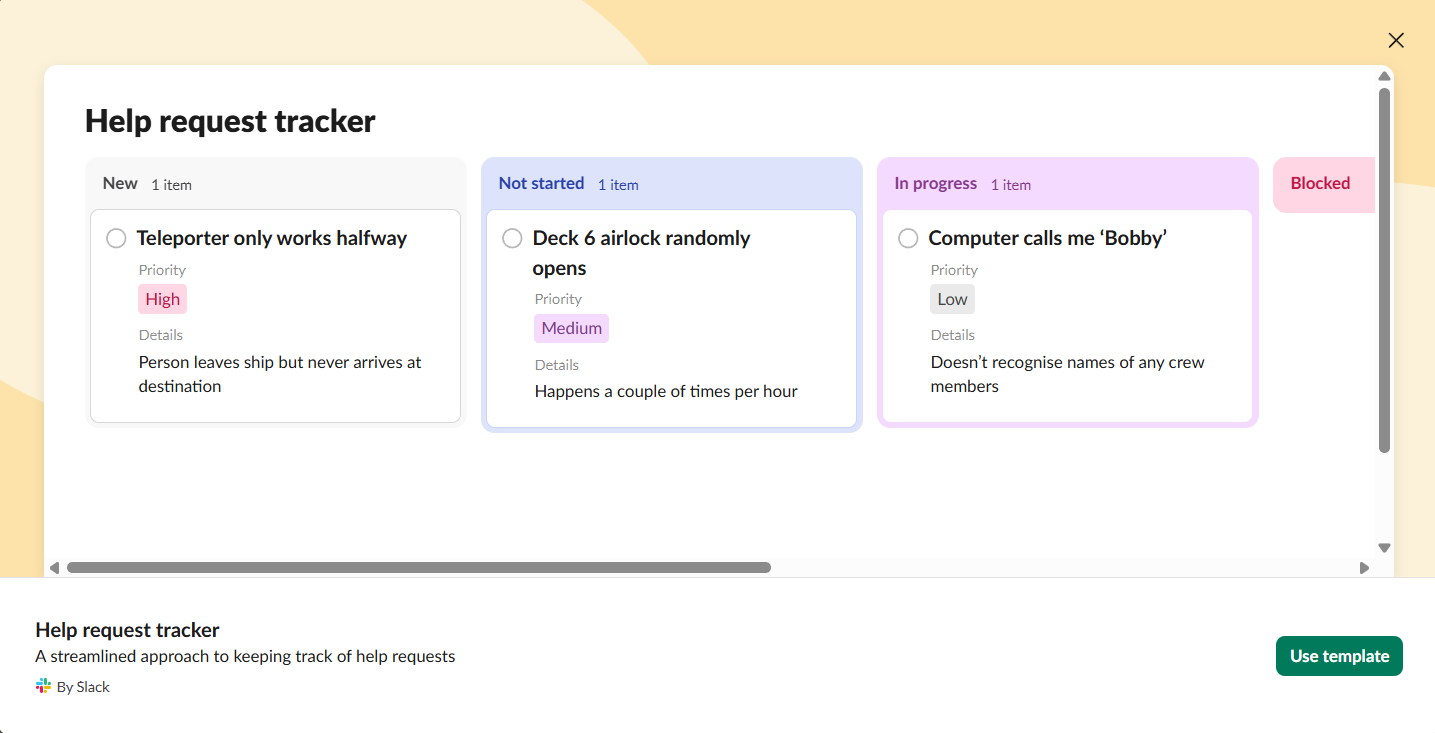Open the New column header

120,183
